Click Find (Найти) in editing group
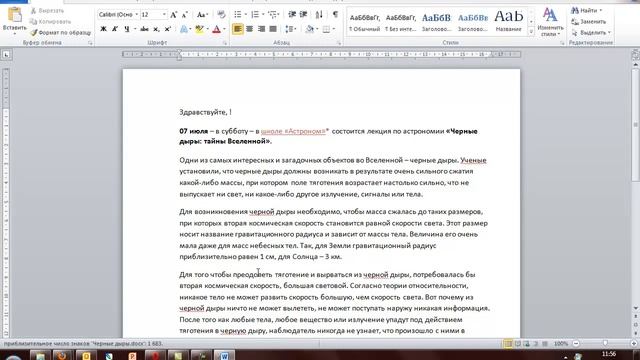 [587, 11]
